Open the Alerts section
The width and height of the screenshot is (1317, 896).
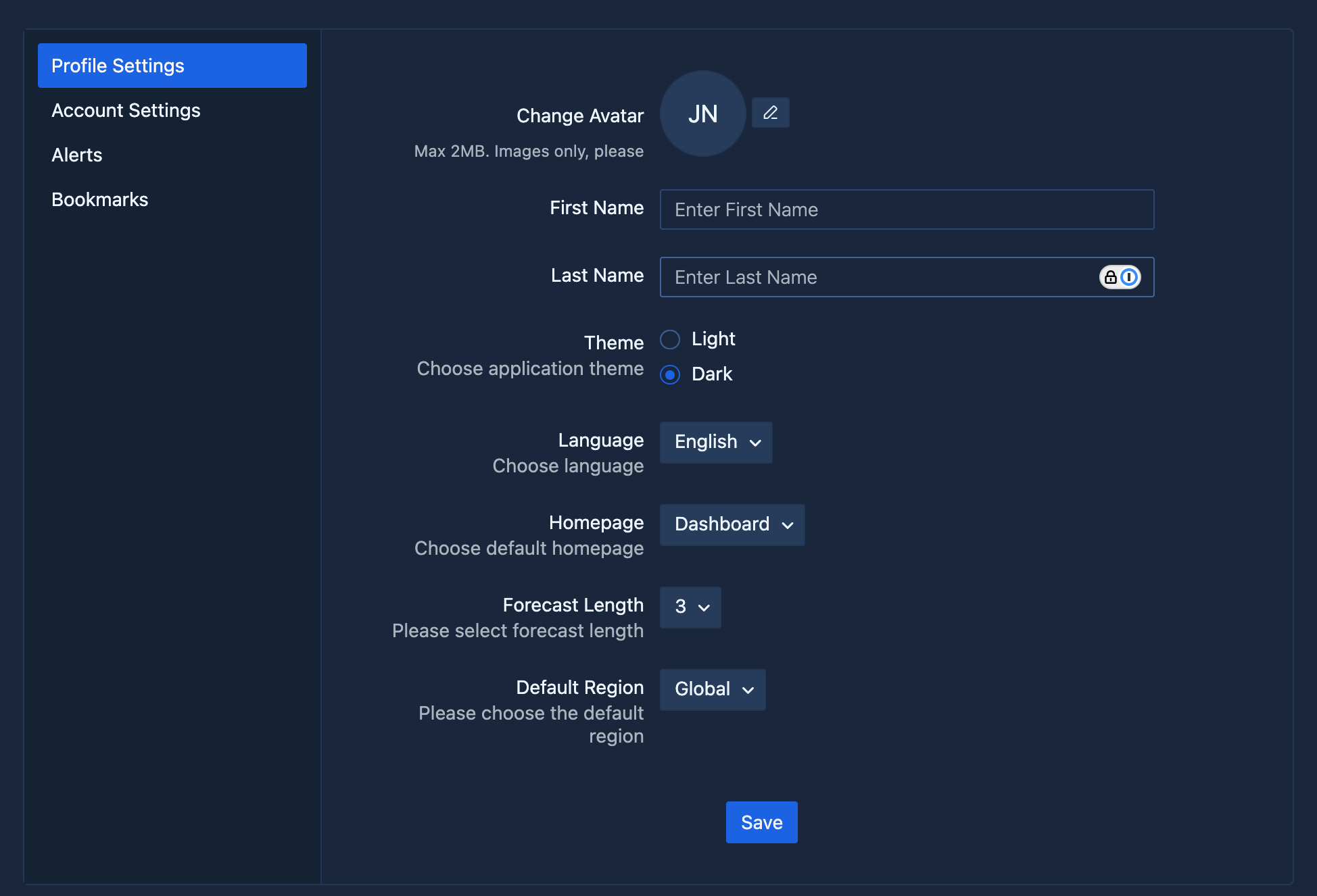point(77,155)
